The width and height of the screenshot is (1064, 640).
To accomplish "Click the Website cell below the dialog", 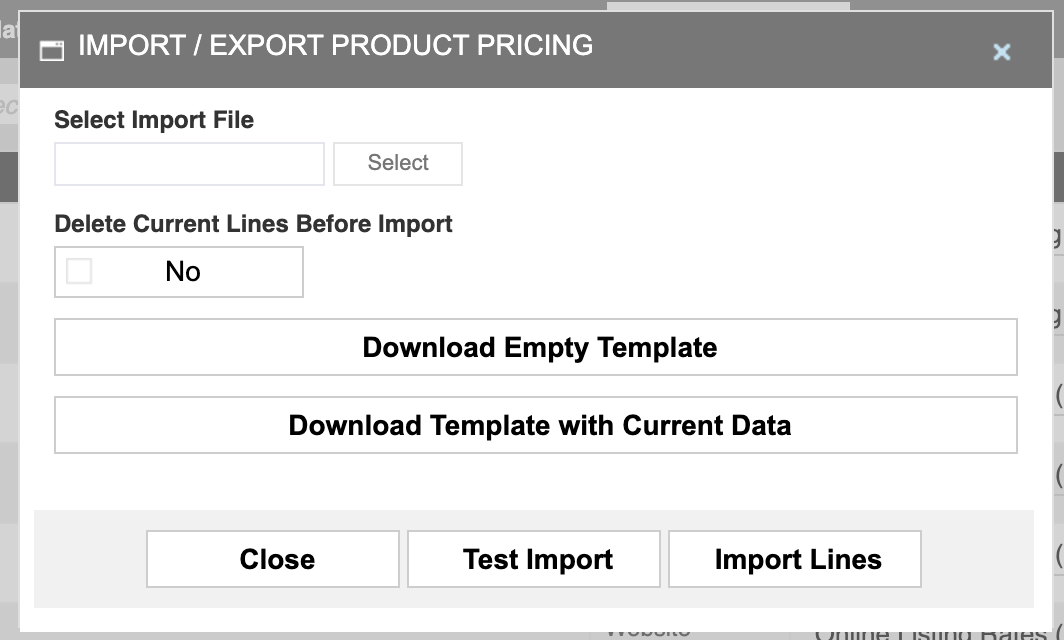I will tap(648, 631).
